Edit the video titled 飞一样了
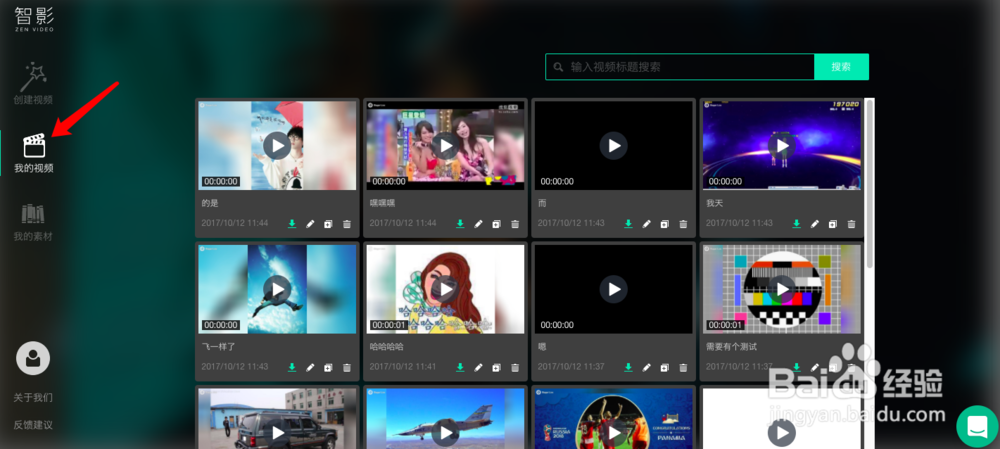1000x449 pixels. point(310,367)
